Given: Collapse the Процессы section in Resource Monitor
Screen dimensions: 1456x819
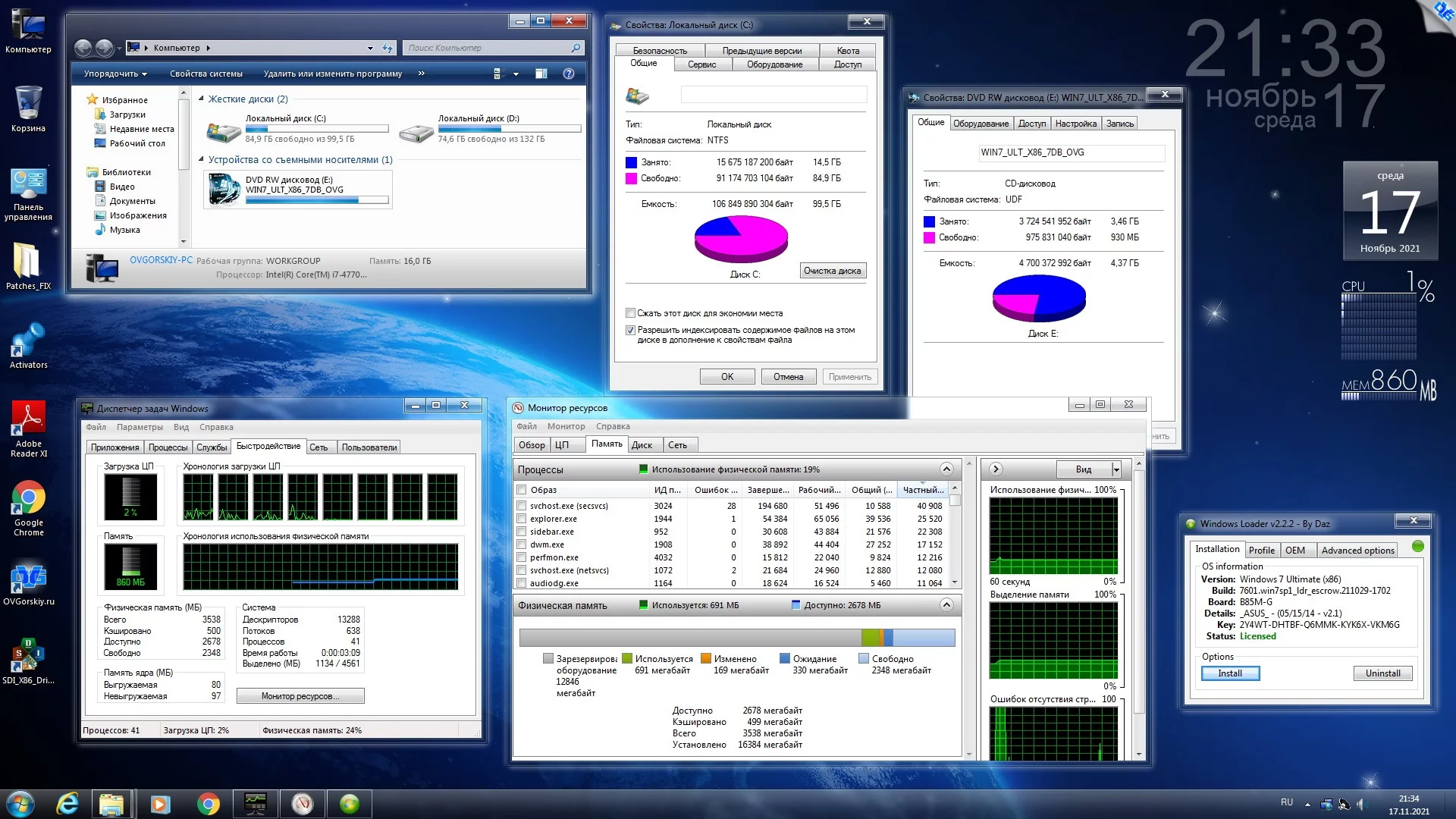Looking at the screenshot, I should pos(946,469).
